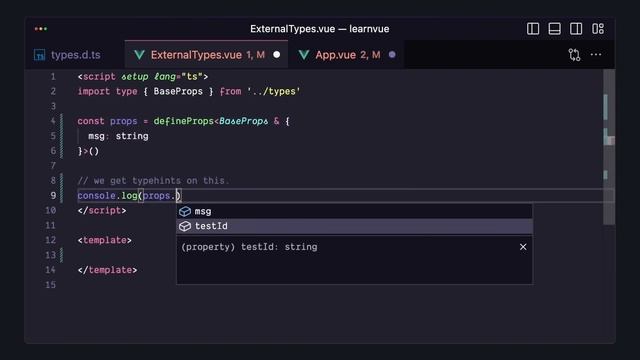The height and width of the screenshot is (360, 640).
Task: Click the open changes compare icon
Action: pyautogui.click(x=574, y=55)
